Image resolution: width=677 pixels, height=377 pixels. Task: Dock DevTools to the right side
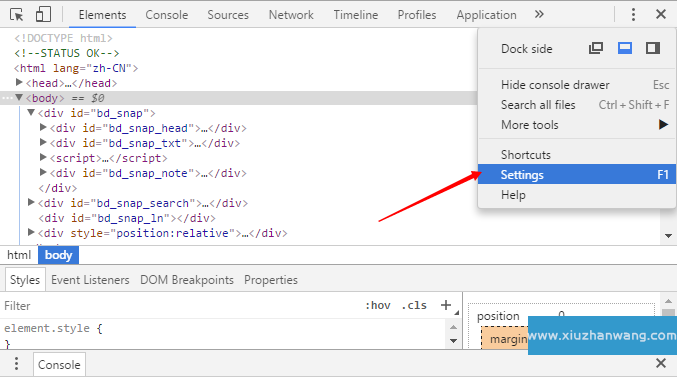click(653, 48)
